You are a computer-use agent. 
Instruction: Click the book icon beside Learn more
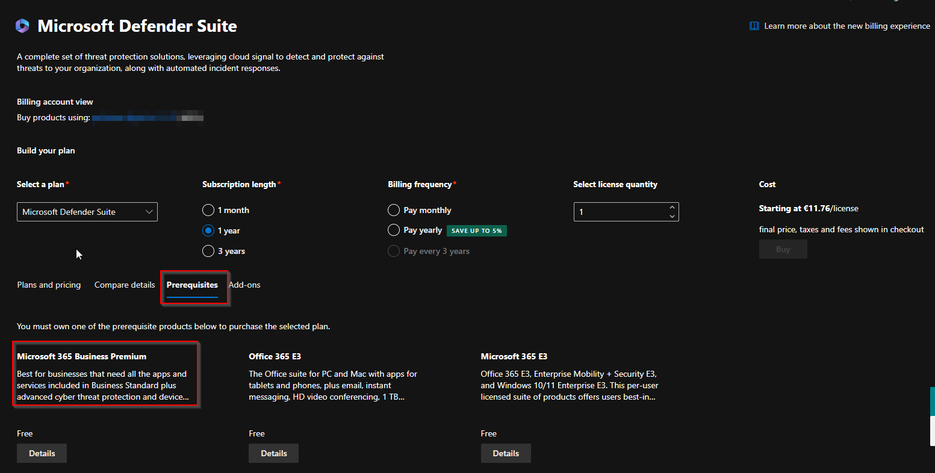click(x=754, y=26)
